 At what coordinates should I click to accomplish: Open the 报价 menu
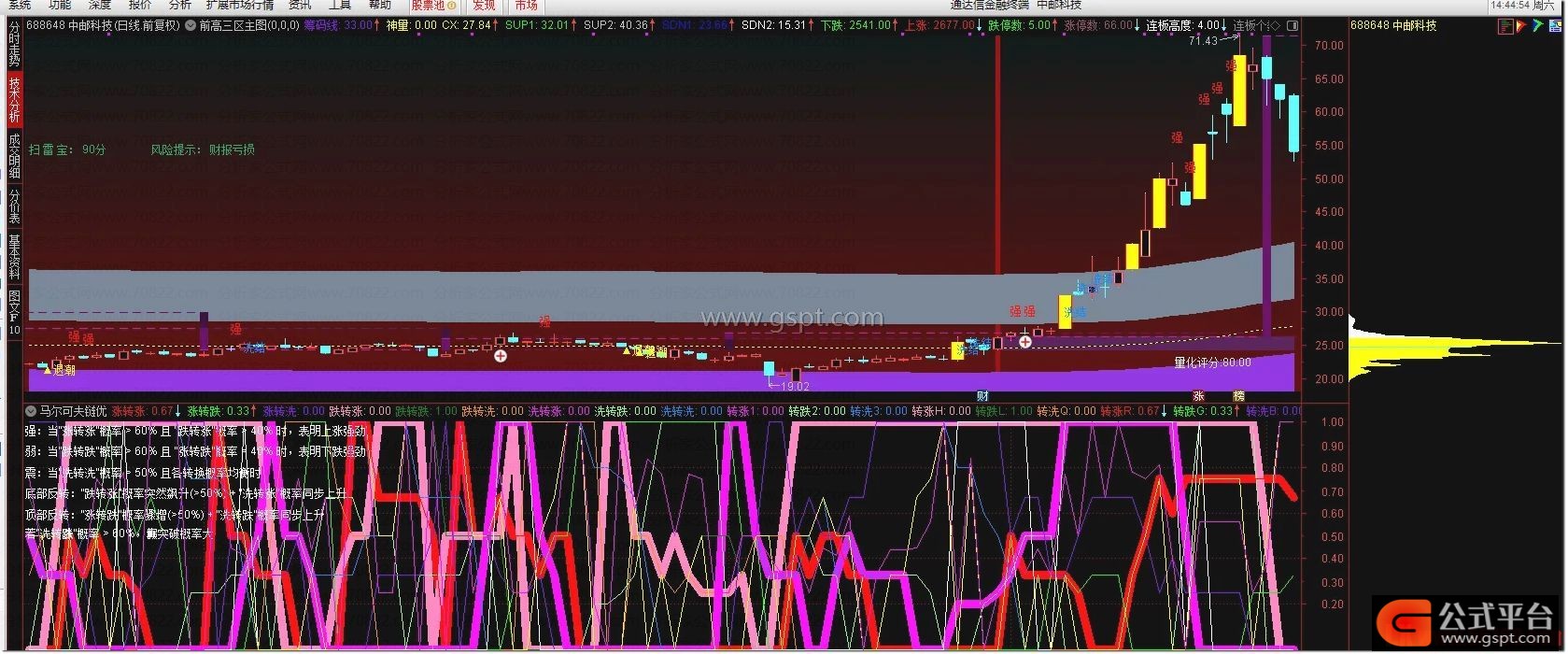[140, 5]
